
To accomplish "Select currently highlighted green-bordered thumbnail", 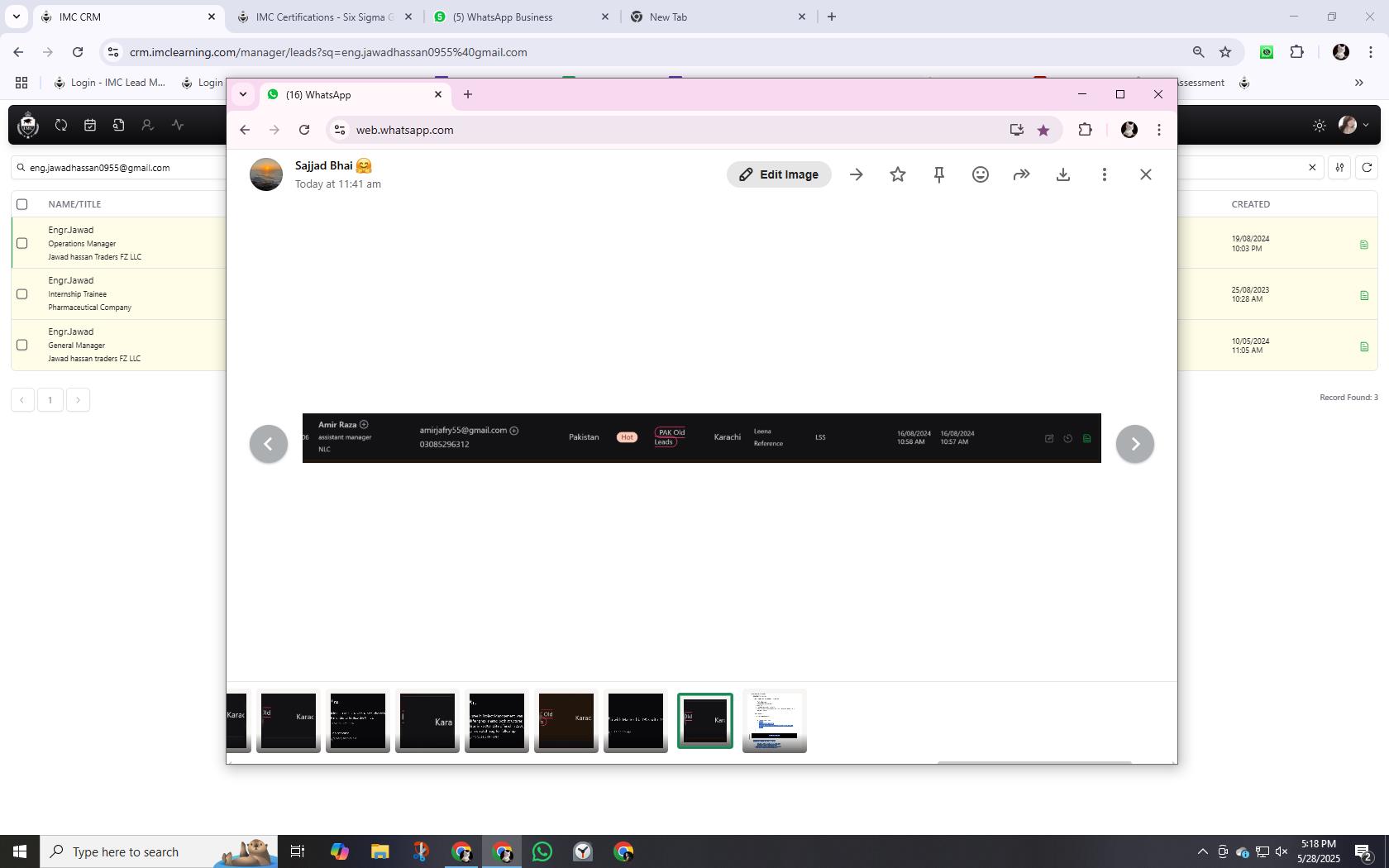I will pos(705,721).
